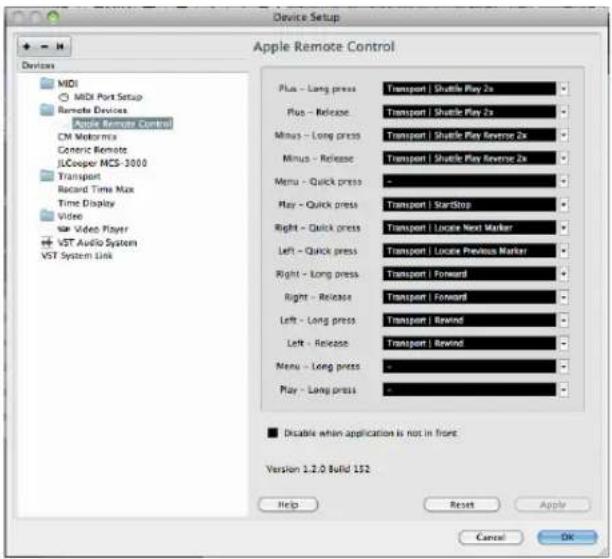Open Menu – Long press command dropdown
Viewport: 612px width, 559px height.
[564, 366]
